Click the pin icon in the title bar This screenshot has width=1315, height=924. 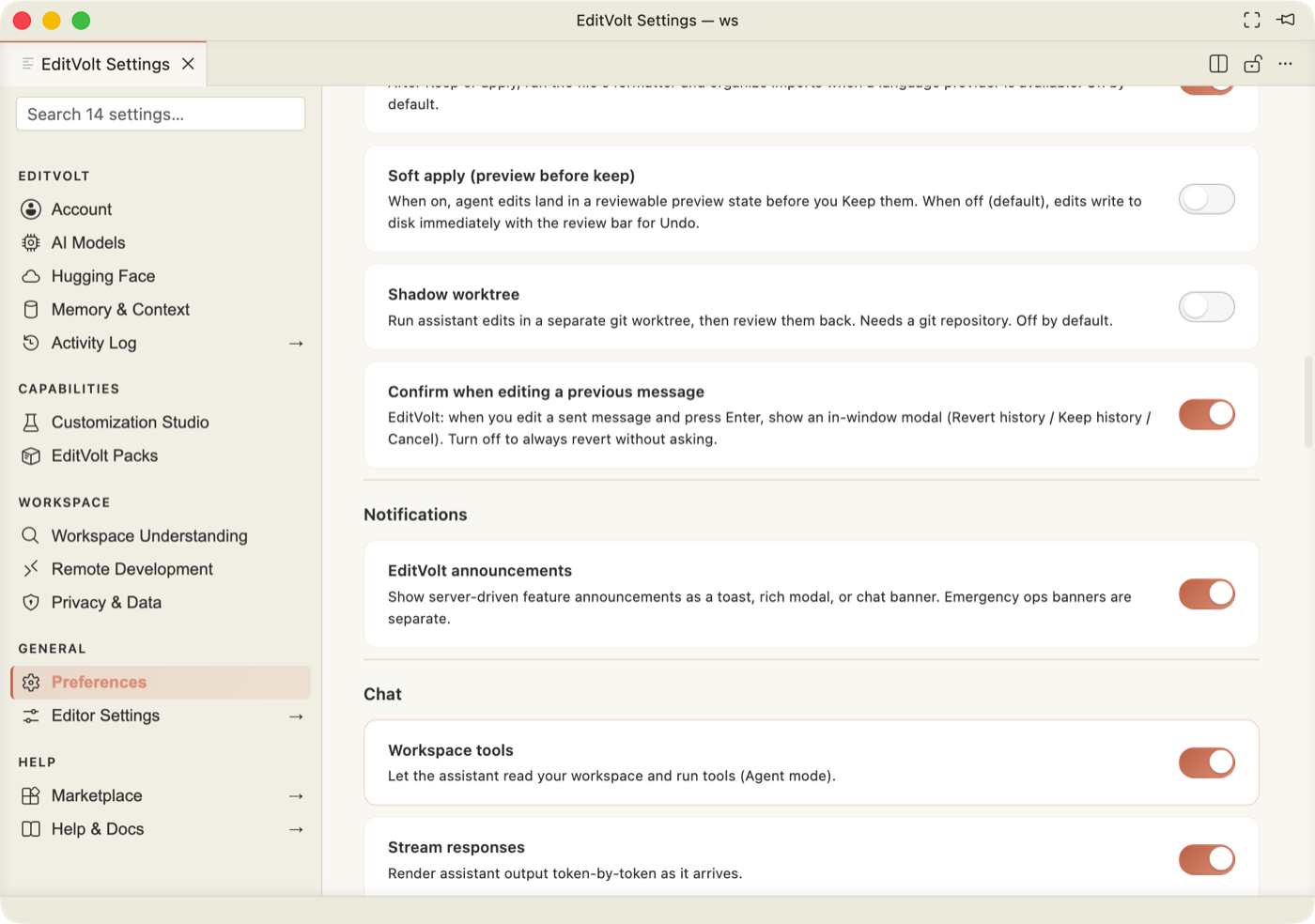(x=1286, y=20)
